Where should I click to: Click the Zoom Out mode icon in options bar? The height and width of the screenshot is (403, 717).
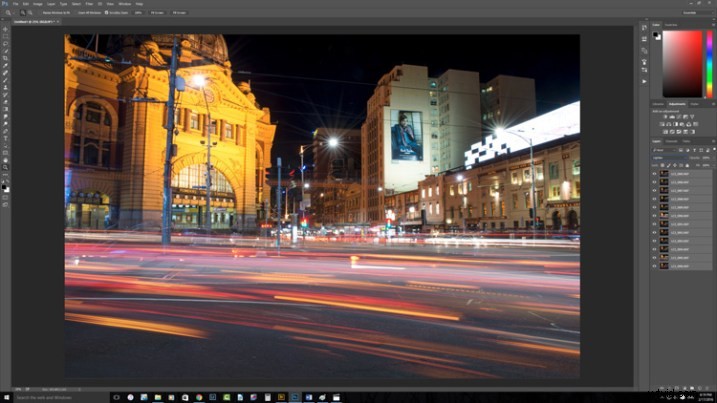click(x=30, y=13)
